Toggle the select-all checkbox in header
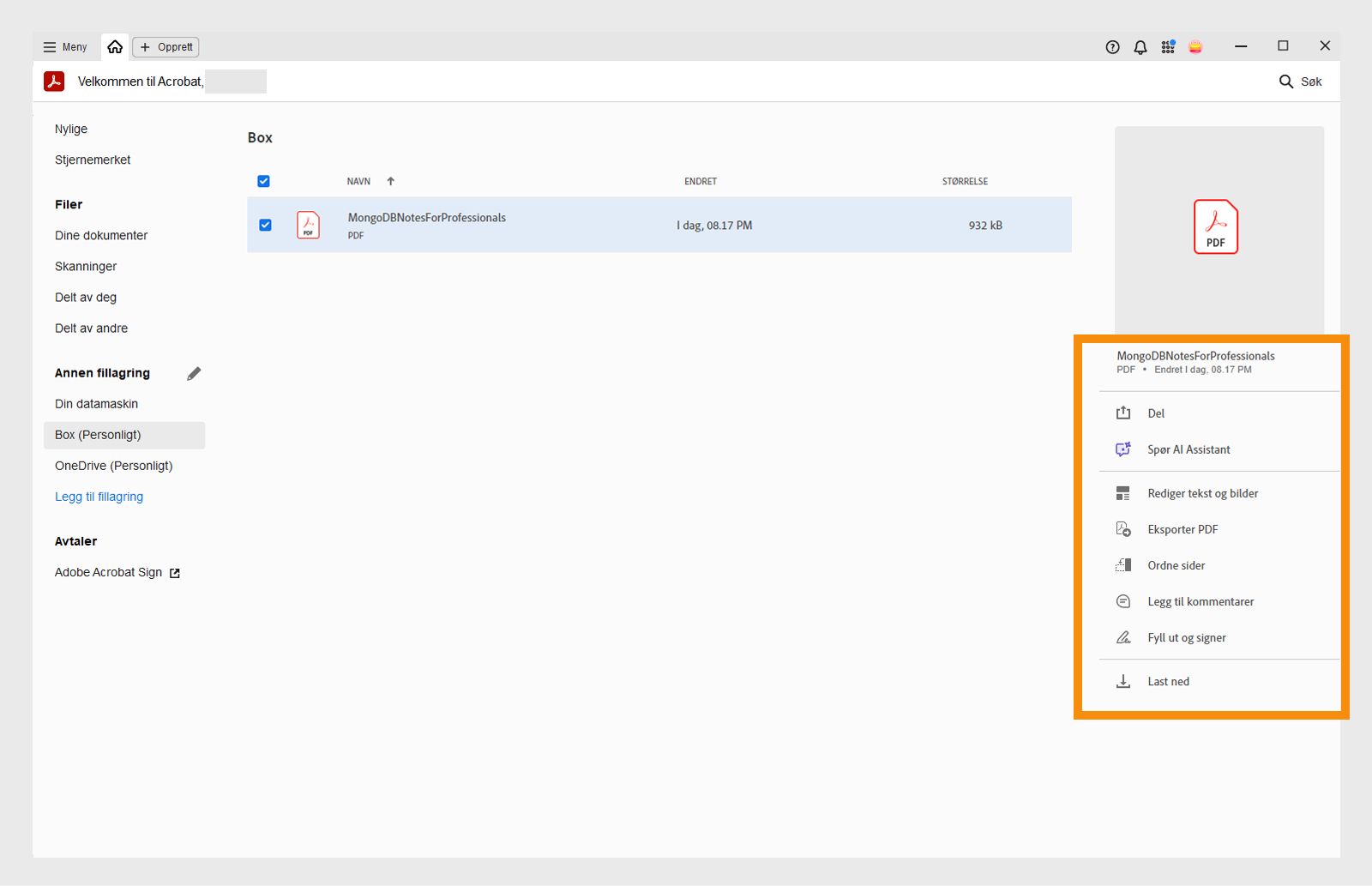The image size is (1372, 886). (x=263, y=181)
